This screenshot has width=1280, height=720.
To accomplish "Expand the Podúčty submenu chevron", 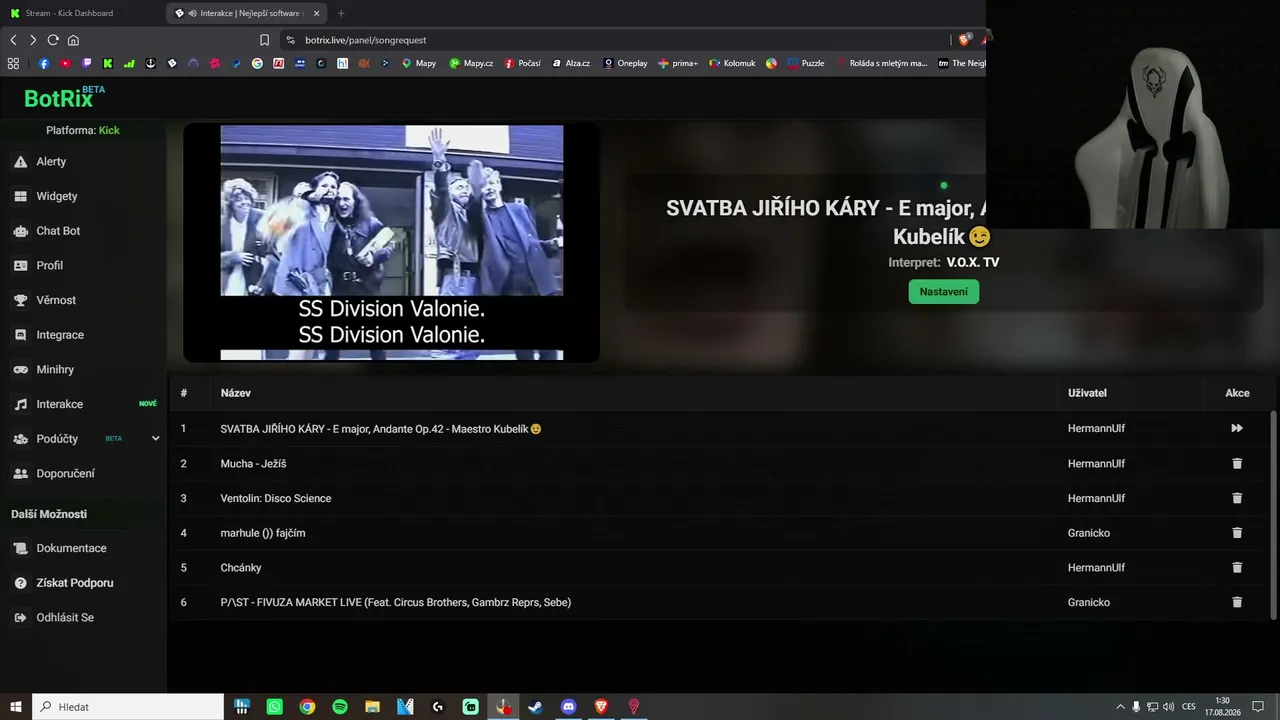I will [x=155, y=439].
